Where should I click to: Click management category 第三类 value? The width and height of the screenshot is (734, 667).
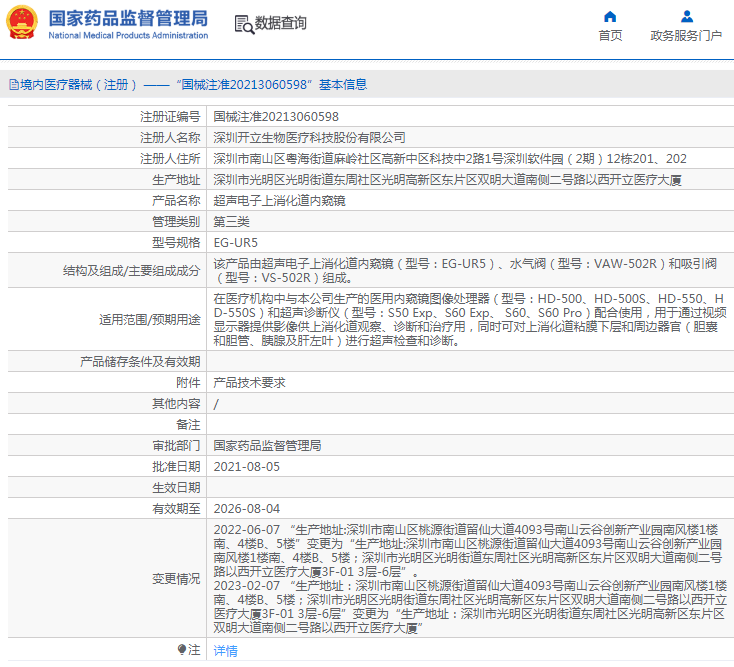point(231,222)
